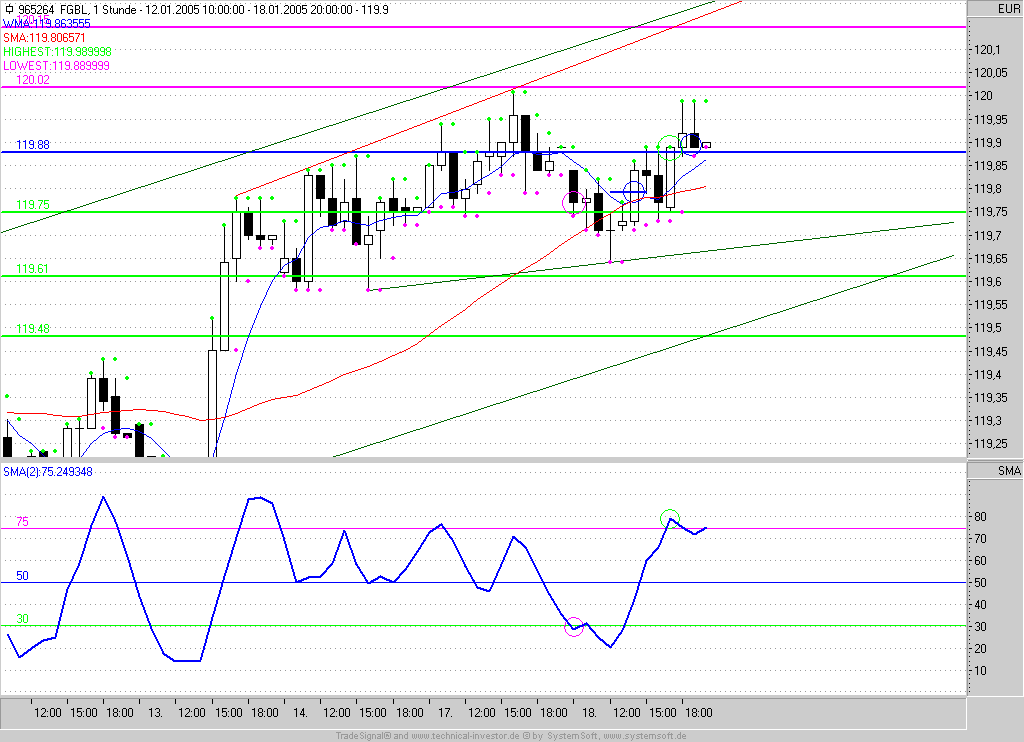
Task: Click the 80 value on indicator axis
Action: [x=980, y=517]
